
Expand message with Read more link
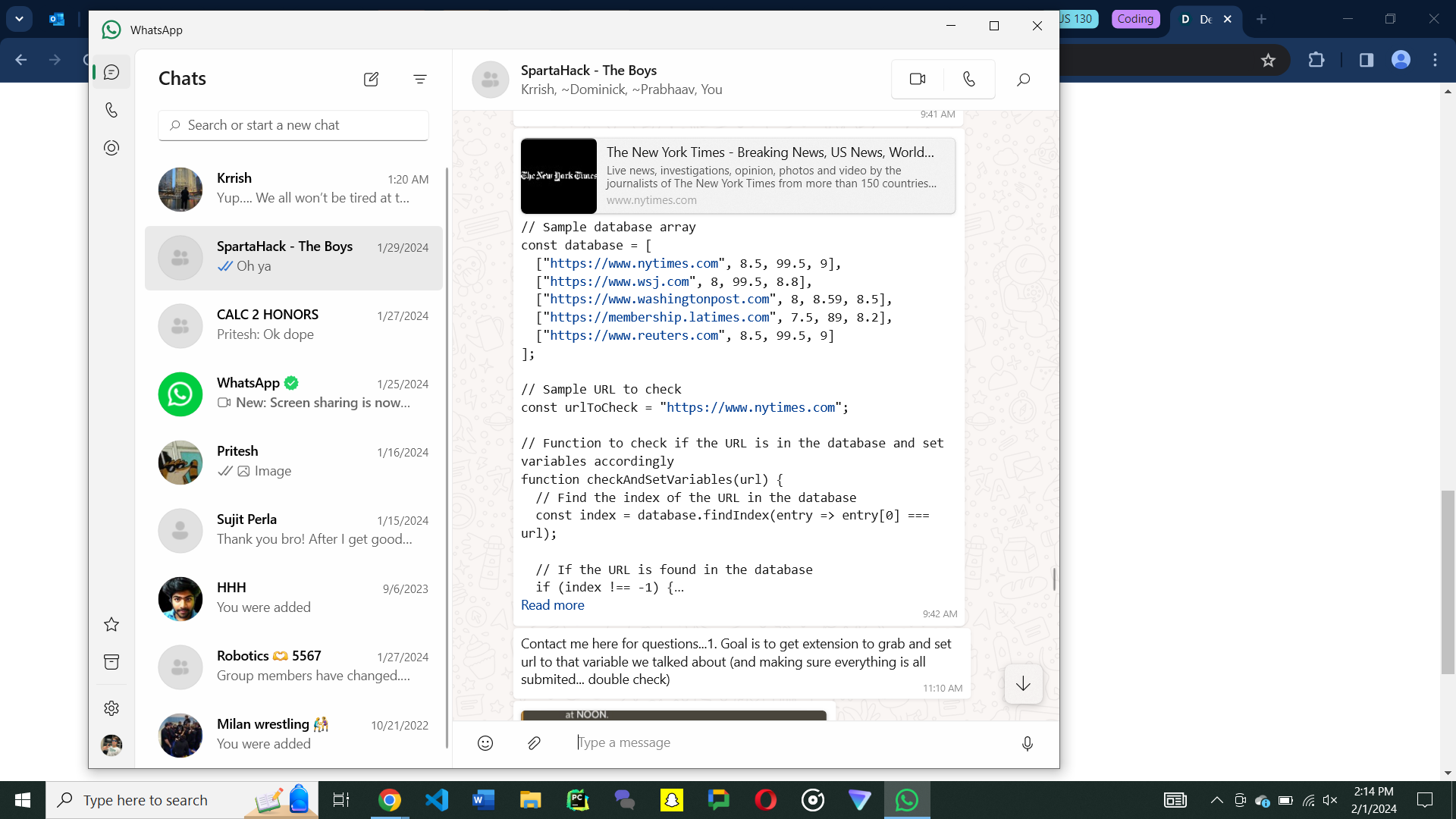pyautogui.click(x=552, y=605)
